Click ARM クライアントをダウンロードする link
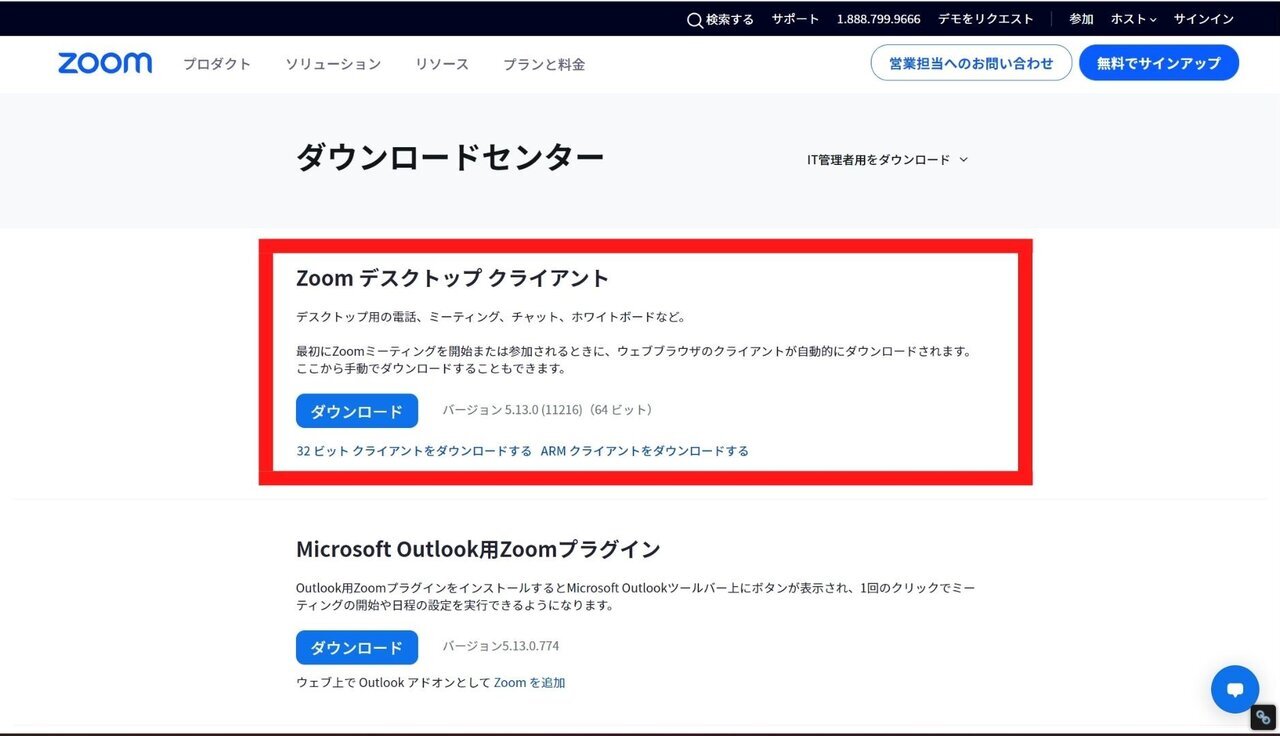The width and height of the screenshot is (1280, 736). coord(645,451)
